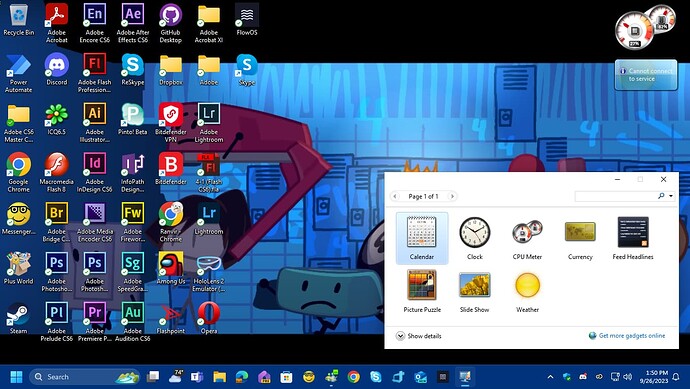This screenshot has height=389, width=690.
Task: Select the Clock gadget
Action: [474, 238]
